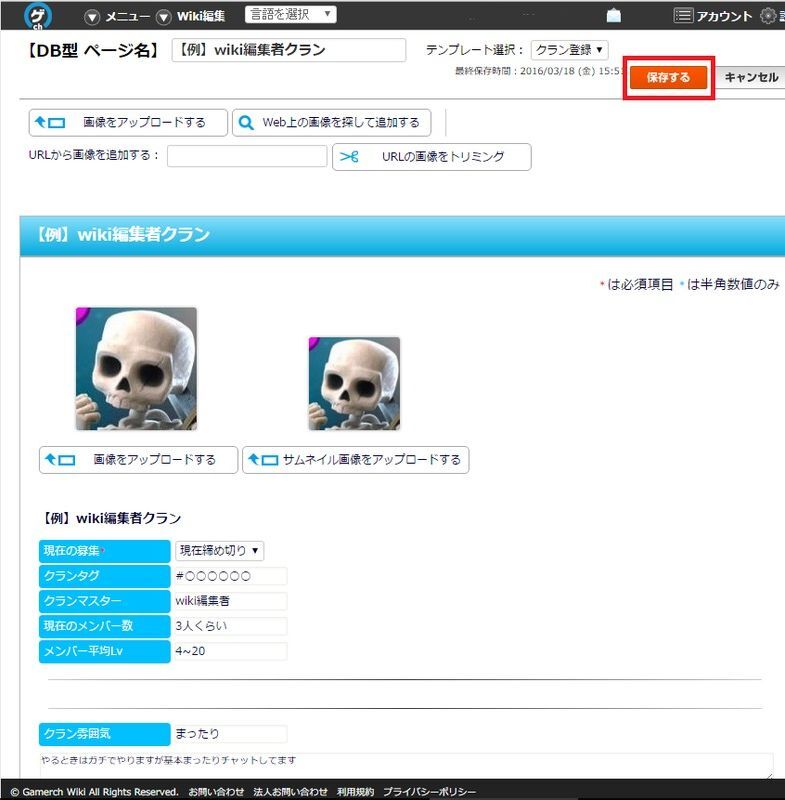Expand the 言語を選択 language dropdown
Viewport: 785px width, 800px height.
[290, 15]
